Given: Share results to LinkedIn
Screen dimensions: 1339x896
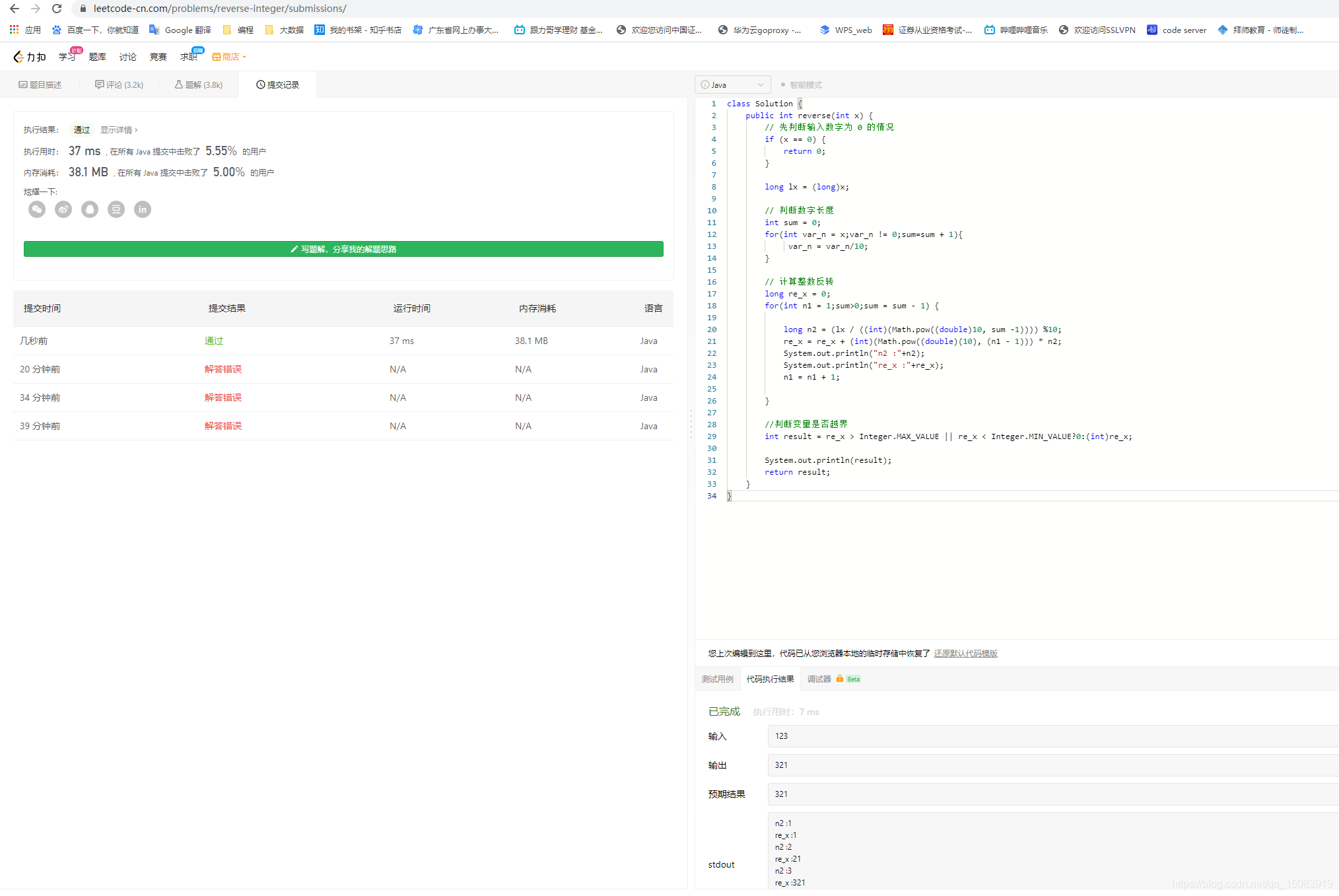Looking at the screenshot, I should tap(142, 209).
